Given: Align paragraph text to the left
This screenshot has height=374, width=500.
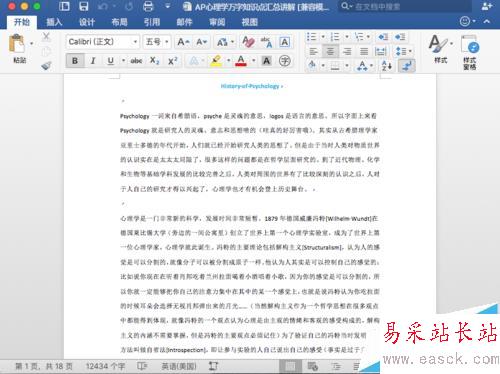Looking at the screenshot, I should (x=313, y=51).
